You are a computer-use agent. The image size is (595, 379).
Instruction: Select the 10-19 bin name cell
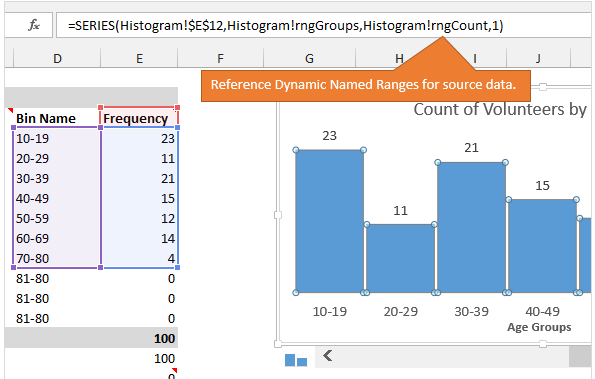[57, 138]
